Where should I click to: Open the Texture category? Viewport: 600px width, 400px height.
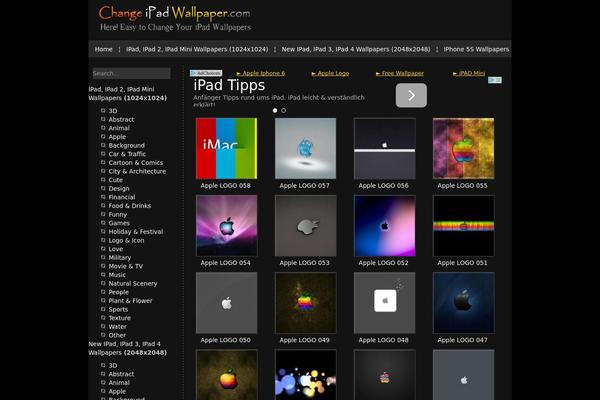click(120, 318)
